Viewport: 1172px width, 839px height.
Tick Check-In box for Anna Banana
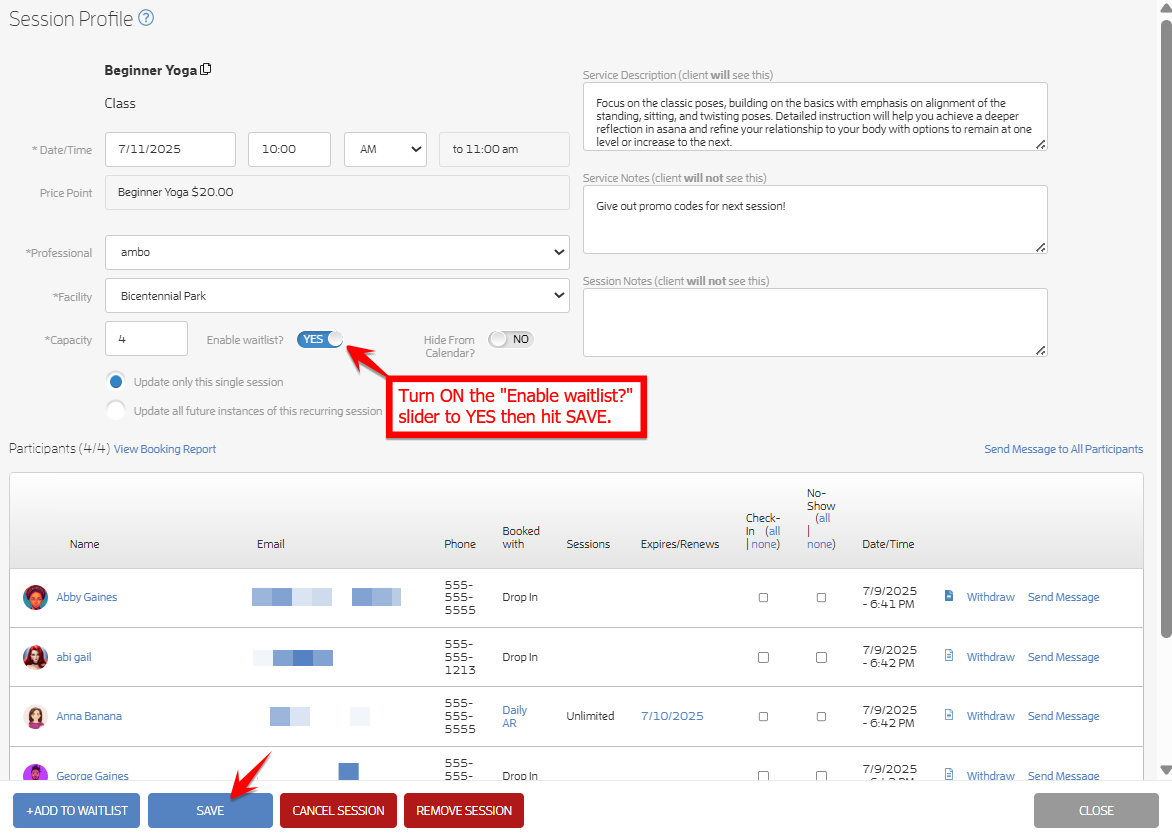tap(763, 716)
